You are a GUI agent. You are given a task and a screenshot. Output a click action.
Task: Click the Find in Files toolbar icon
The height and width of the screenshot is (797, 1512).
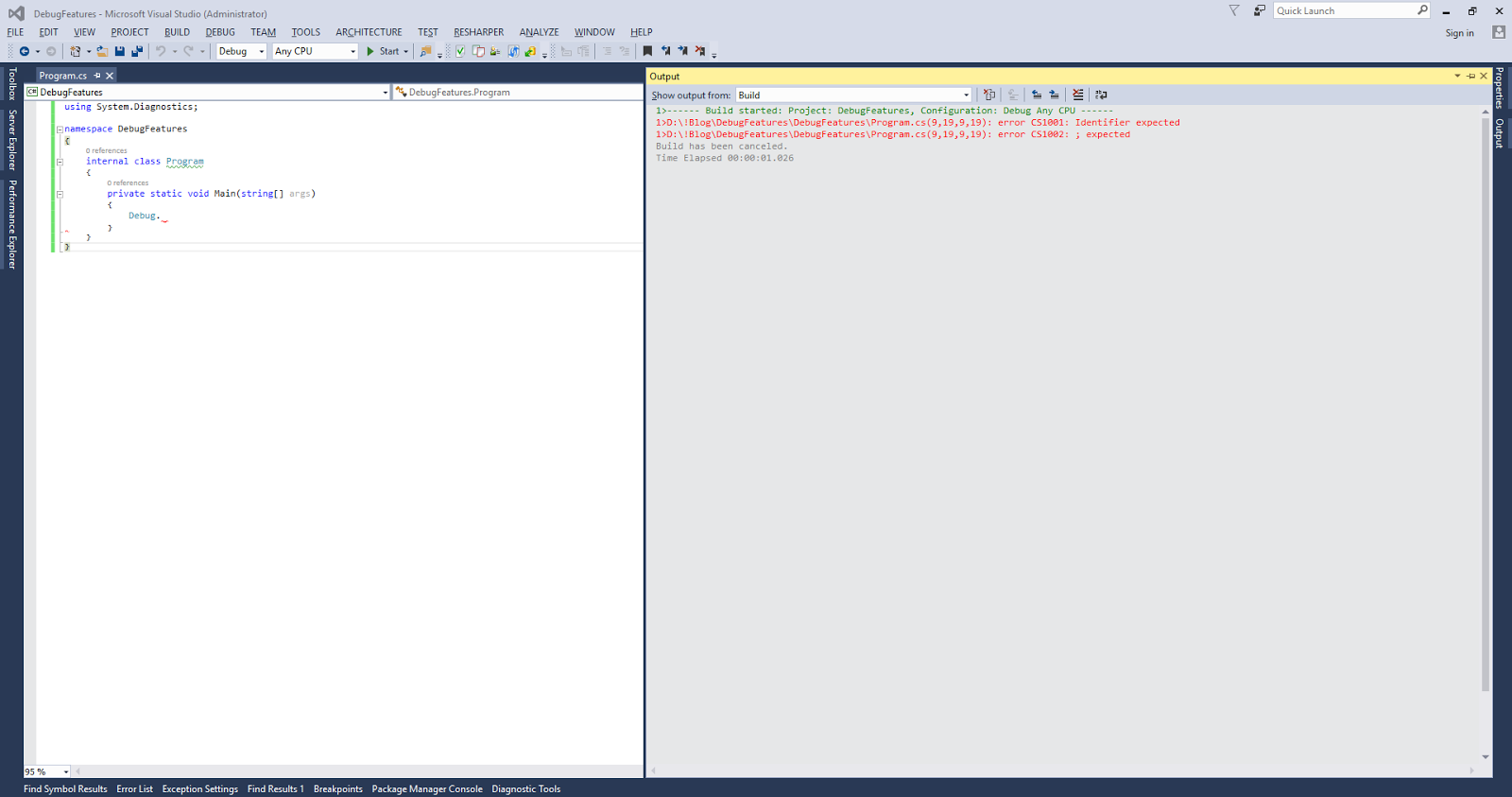click(x=426, y=51)
